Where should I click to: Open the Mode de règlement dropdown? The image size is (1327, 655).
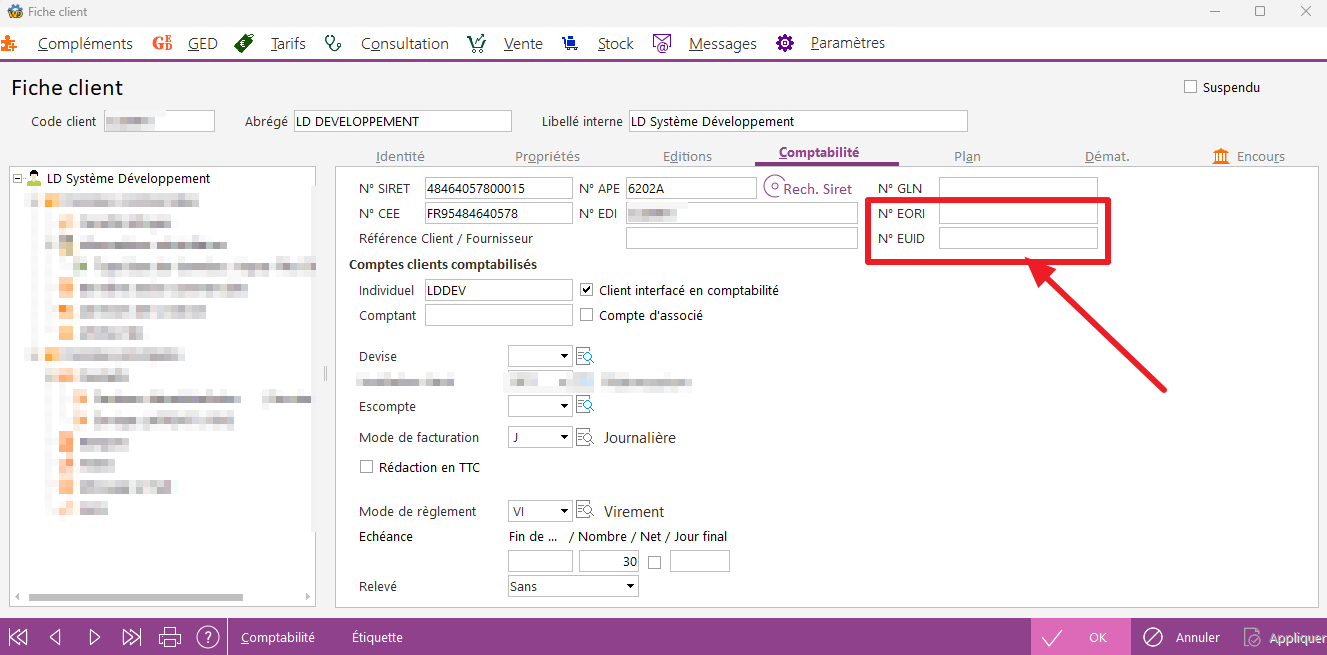click(564, 511)
